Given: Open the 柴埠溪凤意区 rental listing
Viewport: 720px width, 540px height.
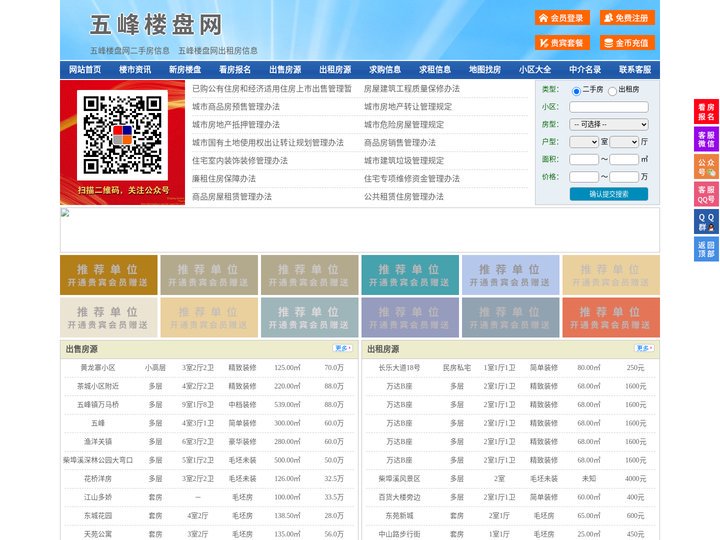Looking at the screenshot, I should click(399, 478).
